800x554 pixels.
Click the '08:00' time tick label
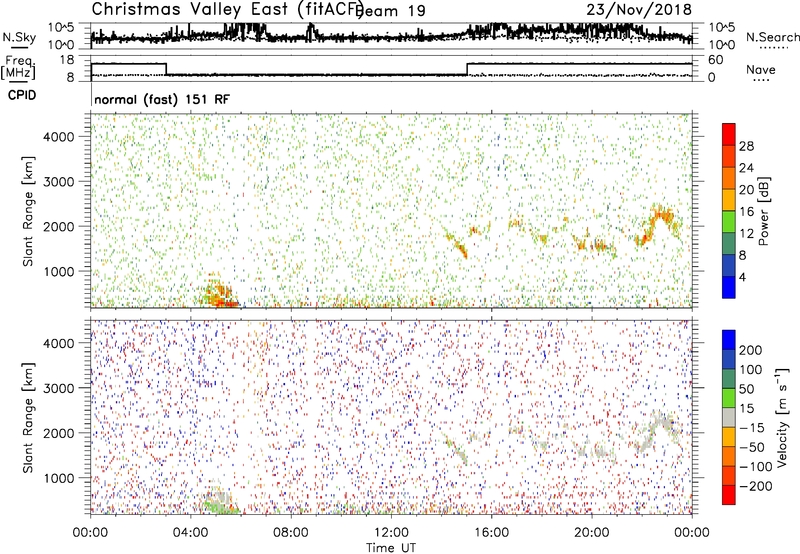click(291, 533)
